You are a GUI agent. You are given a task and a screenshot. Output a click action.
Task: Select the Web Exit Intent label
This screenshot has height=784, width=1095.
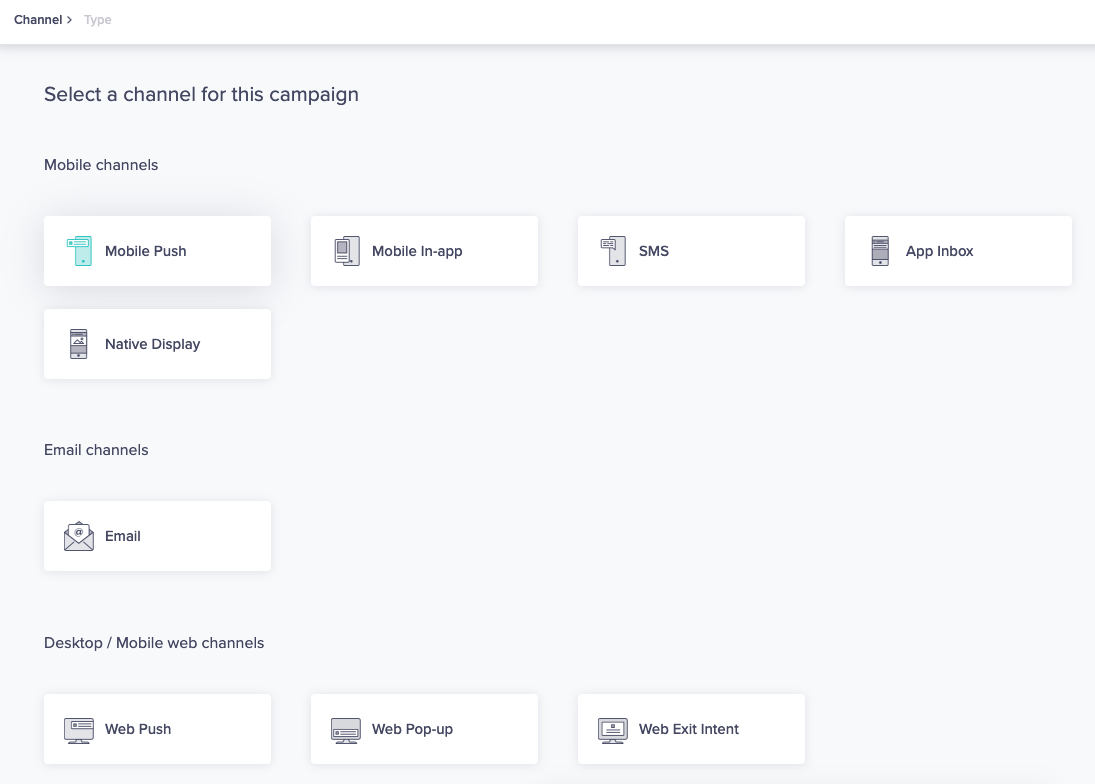pos(689,729)
